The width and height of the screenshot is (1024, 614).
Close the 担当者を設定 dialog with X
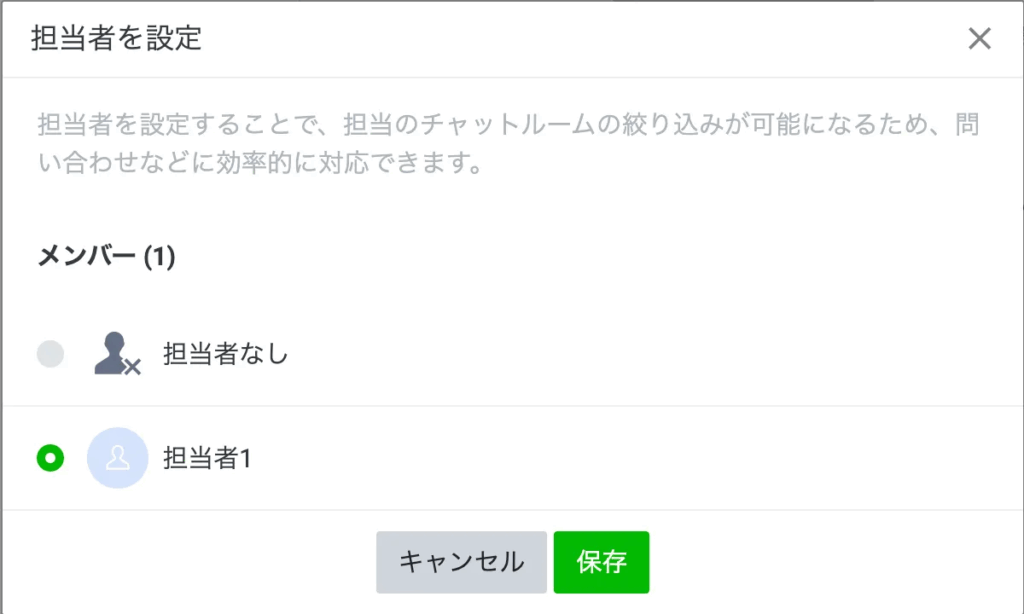979,39
